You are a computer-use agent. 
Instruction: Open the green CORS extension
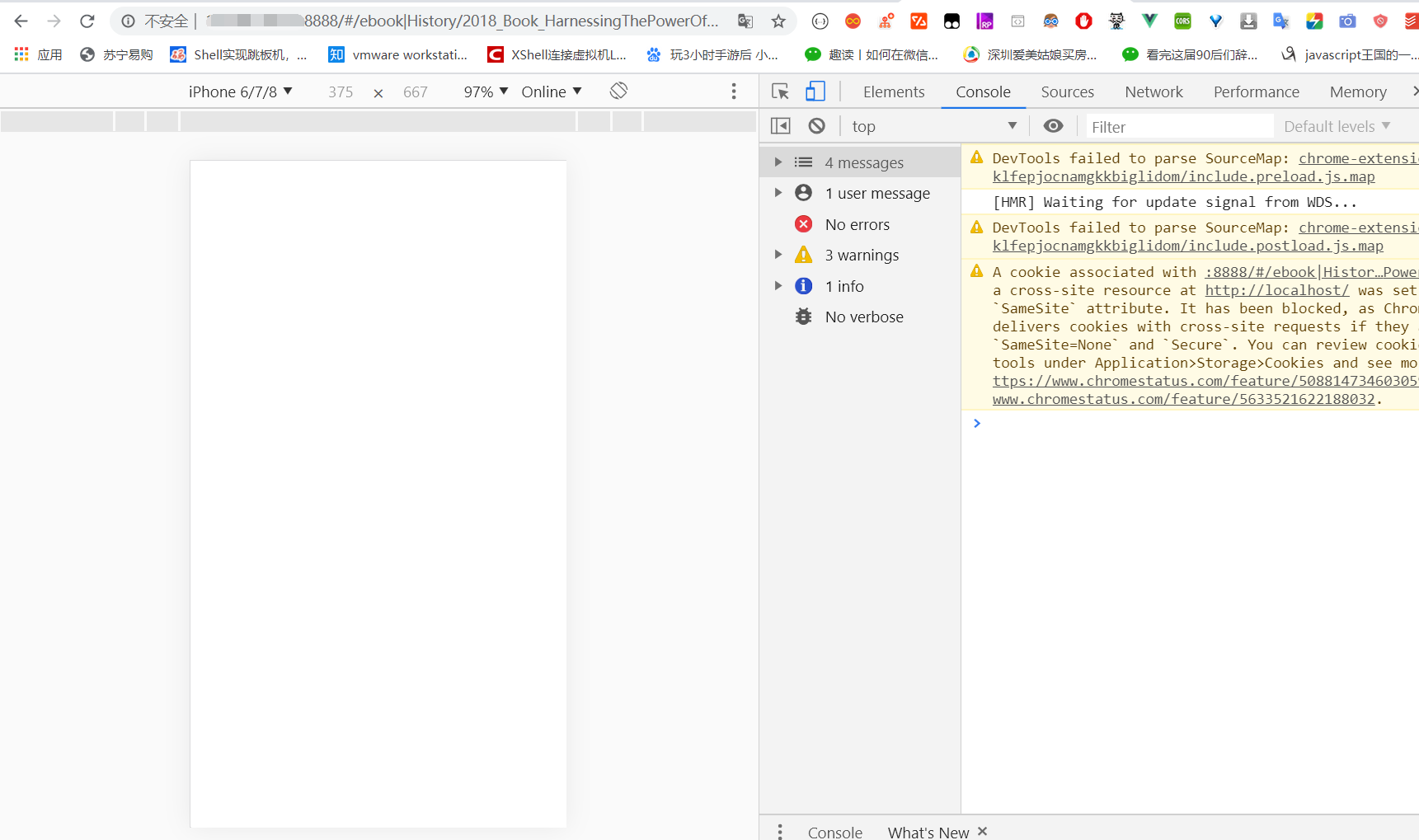[1183, 21]
